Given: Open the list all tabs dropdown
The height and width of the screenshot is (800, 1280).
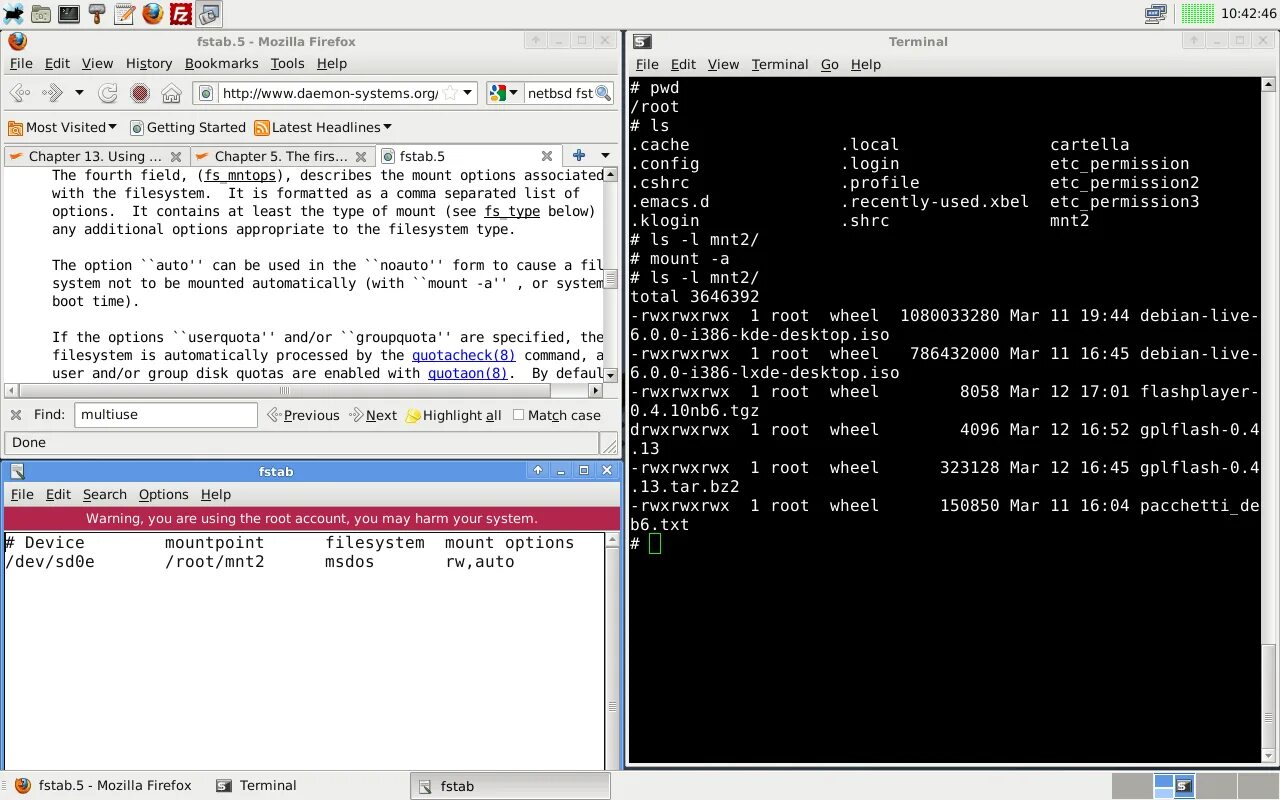Looking at the screenshot, I should click(x=605, y=156).
